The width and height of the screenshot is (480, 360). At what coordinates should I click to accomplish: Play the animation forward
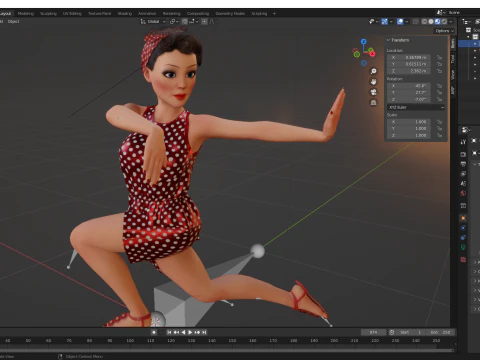click(x=190, y=332)
